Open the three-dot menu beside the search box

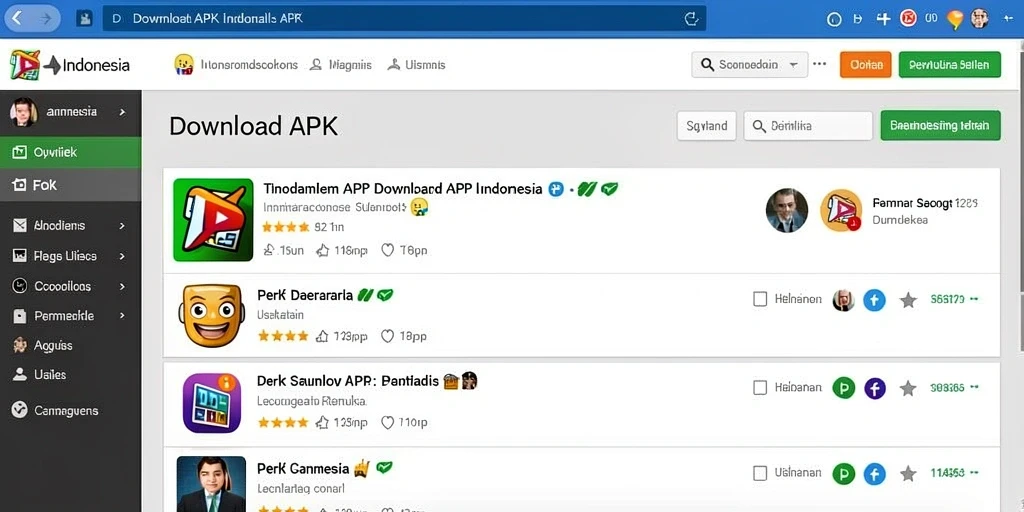tap(820, 64)
